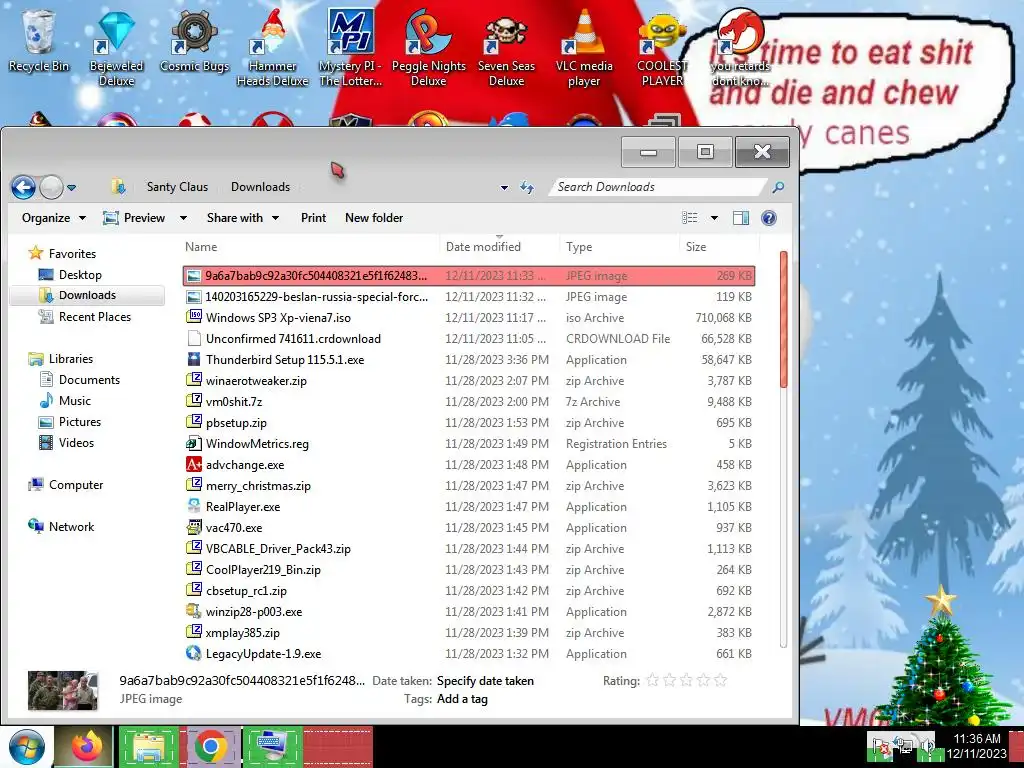Screen dimensions: 1024x768
Task: Click the RealPlayer.exe file icon
Action: tap(193, 506)
